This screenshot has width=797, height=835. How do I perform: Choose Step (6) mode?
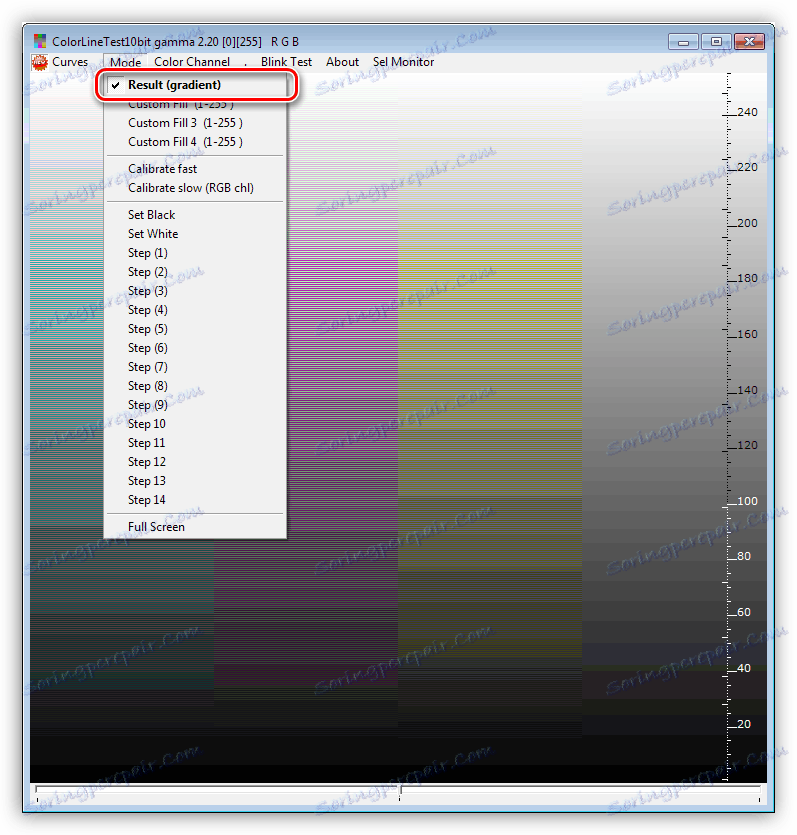[196, 348]
